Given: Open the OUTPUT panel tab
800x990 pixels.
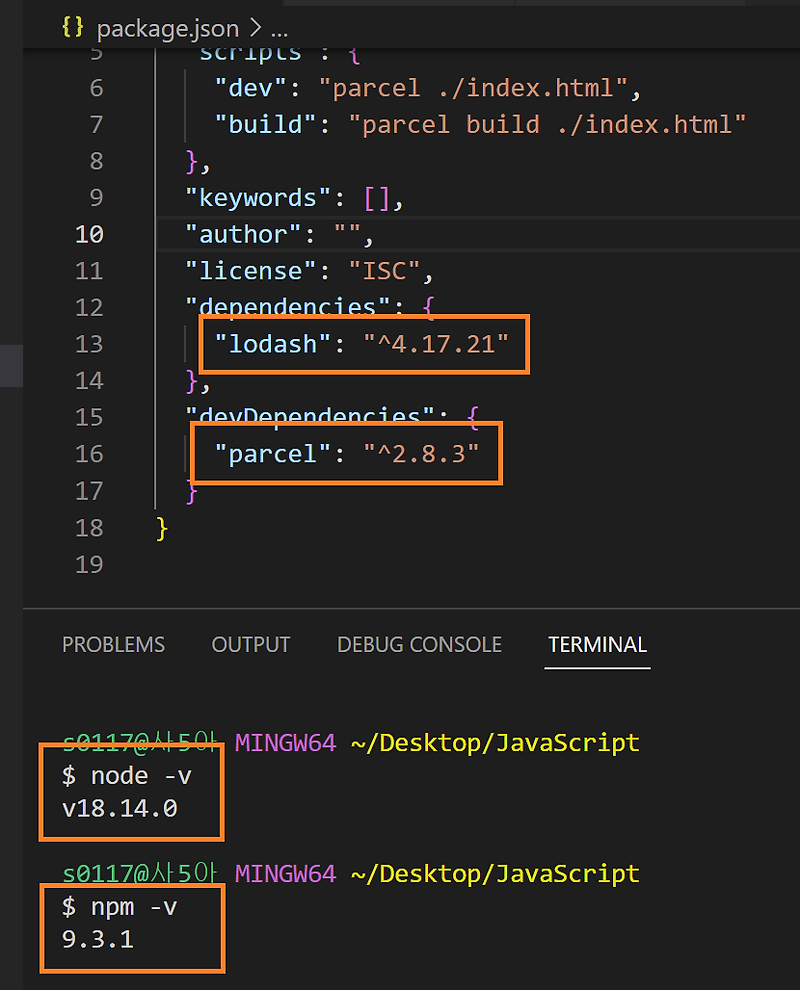Looking at the screenshot, I should pyautogui.click(x=250, y=645).
